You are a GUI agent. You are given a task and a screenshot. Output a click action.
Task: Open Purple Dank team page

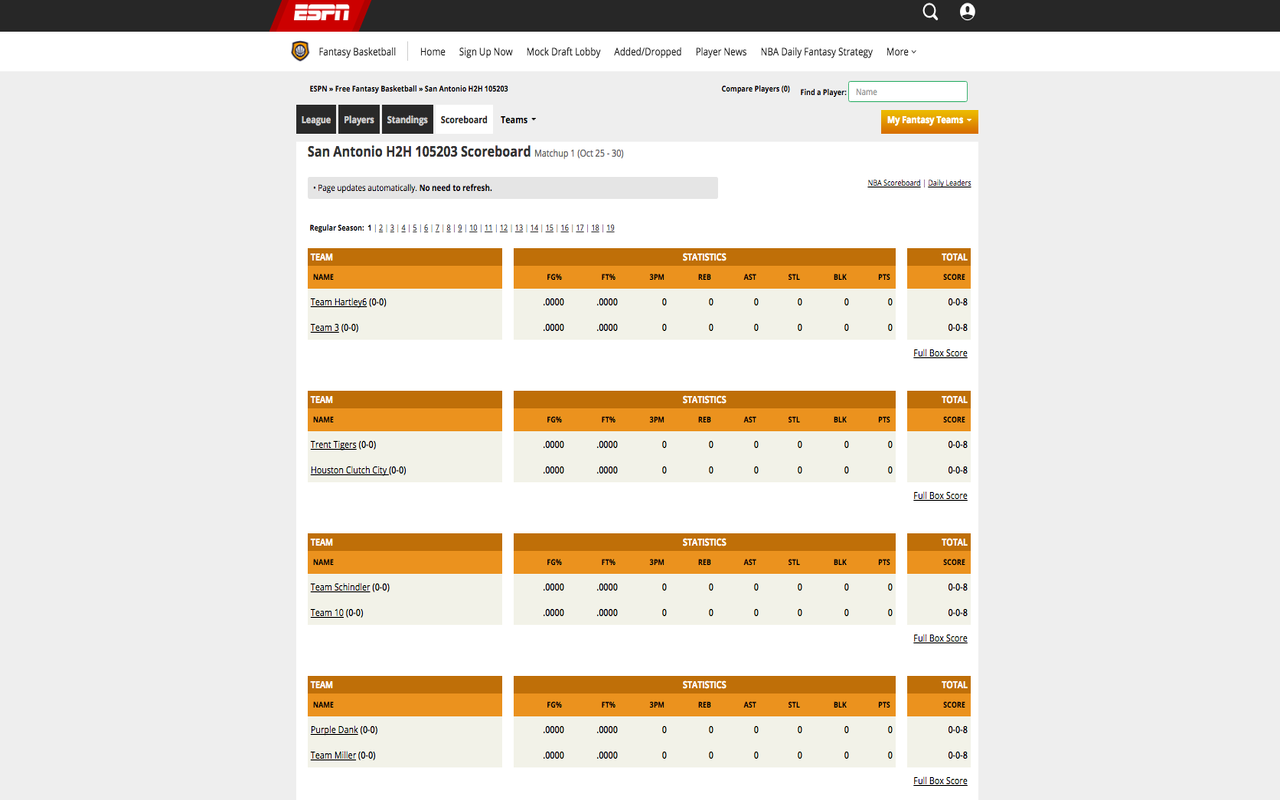tap(334, 730)
